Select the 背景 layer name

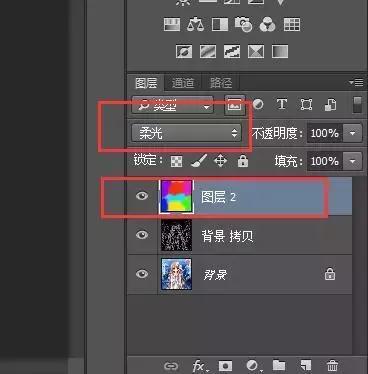pyautogui.click(x=215, y=275)
